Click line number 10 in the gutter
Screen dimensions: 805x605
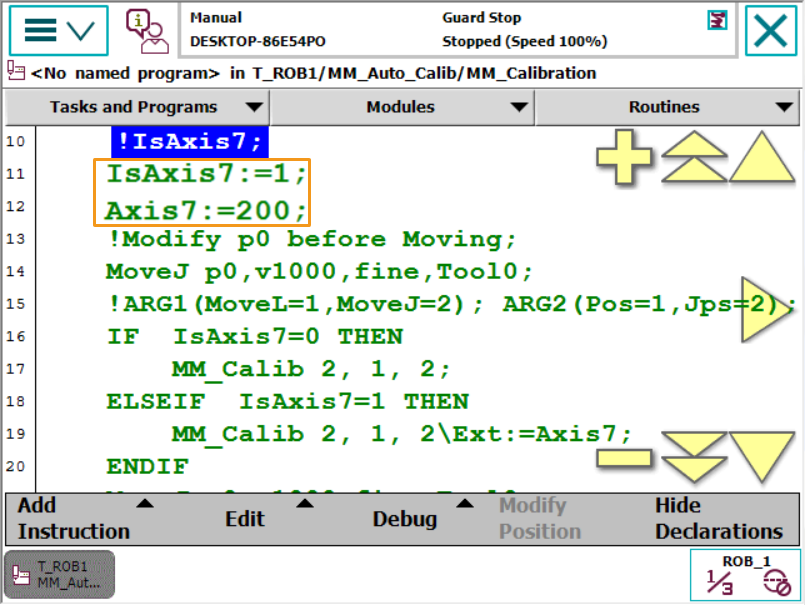tap(16, 141)
